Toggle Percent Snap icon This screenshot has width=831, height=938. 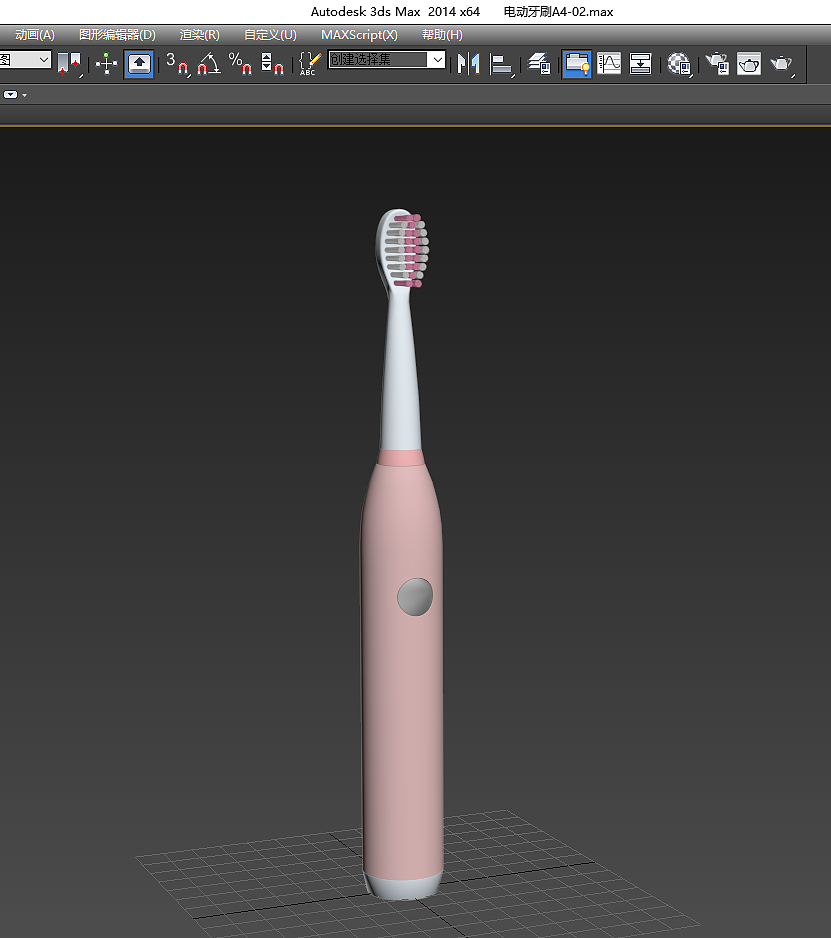coord(241,63)
